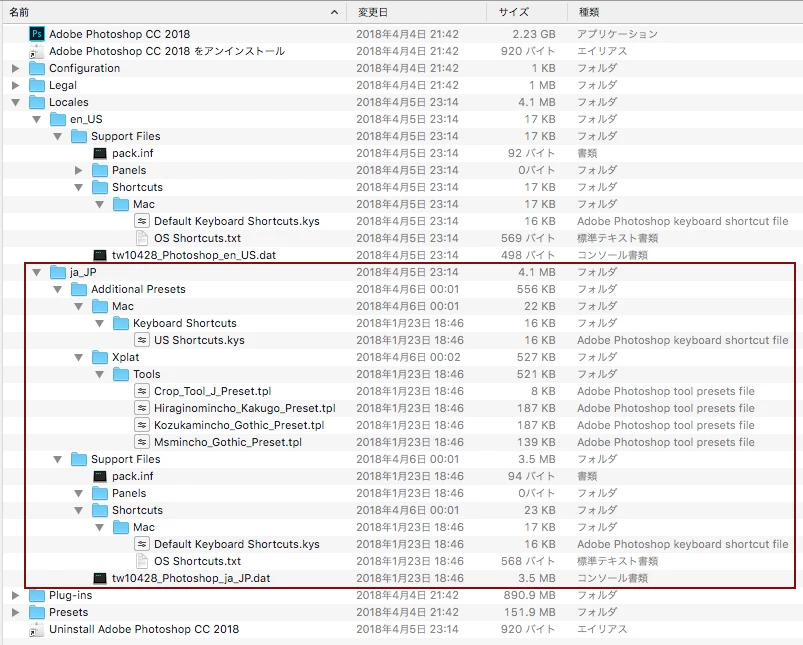This screenshot has width=803, height=645.
Task: Click the Legal folder icon
Action: (x=37, y=85)
